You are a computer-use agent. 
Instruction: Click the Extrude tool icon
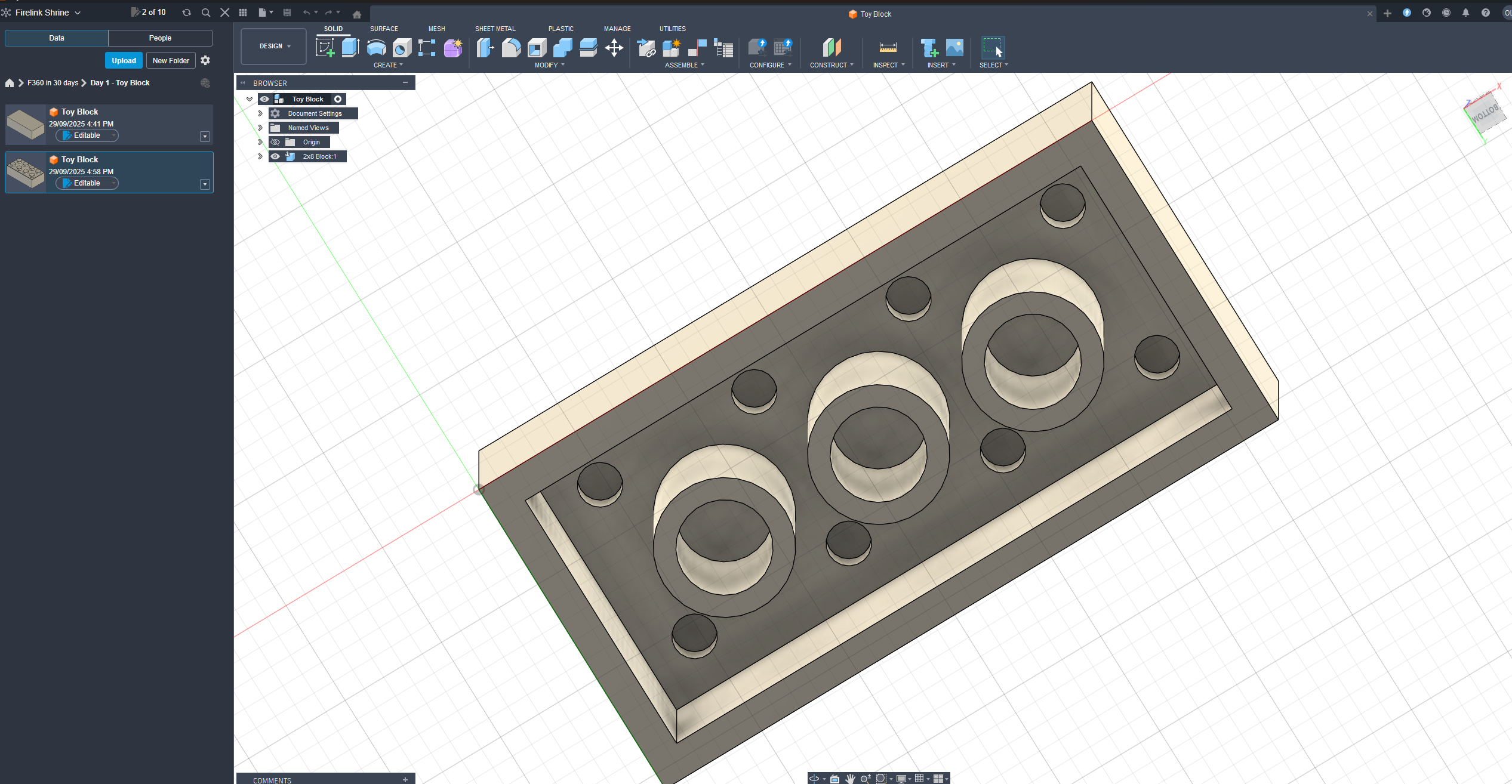tap(350, 48)
